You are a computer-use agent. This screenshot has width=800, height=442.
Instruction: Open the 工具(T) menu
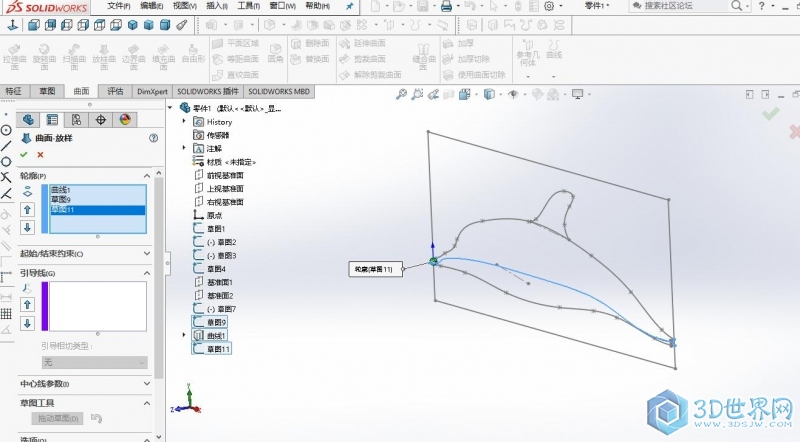[x=248, y=6]
